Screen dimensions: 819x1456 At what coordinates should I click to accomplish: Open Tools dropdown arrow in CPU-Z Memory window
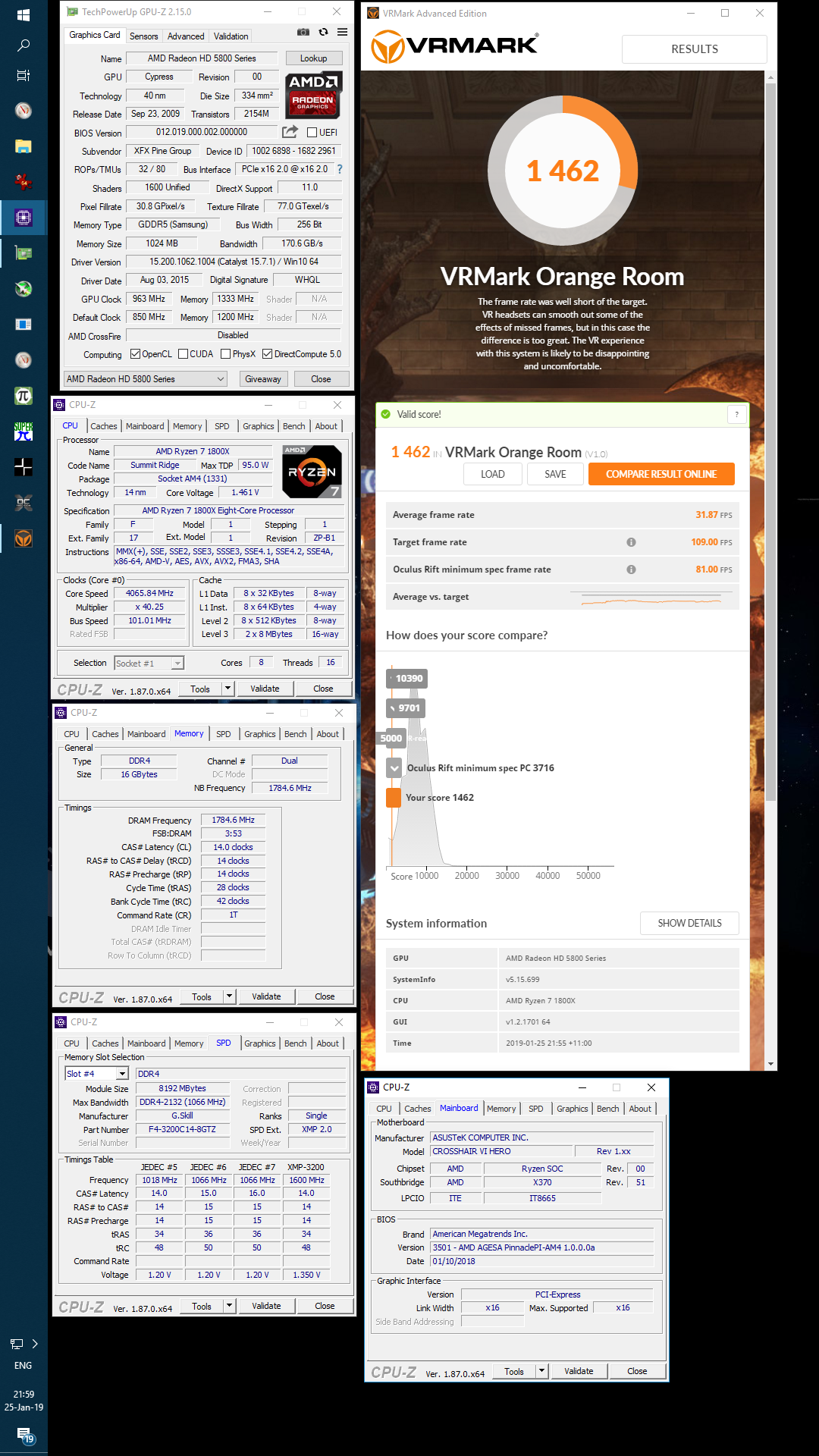(x=229, y=996)
